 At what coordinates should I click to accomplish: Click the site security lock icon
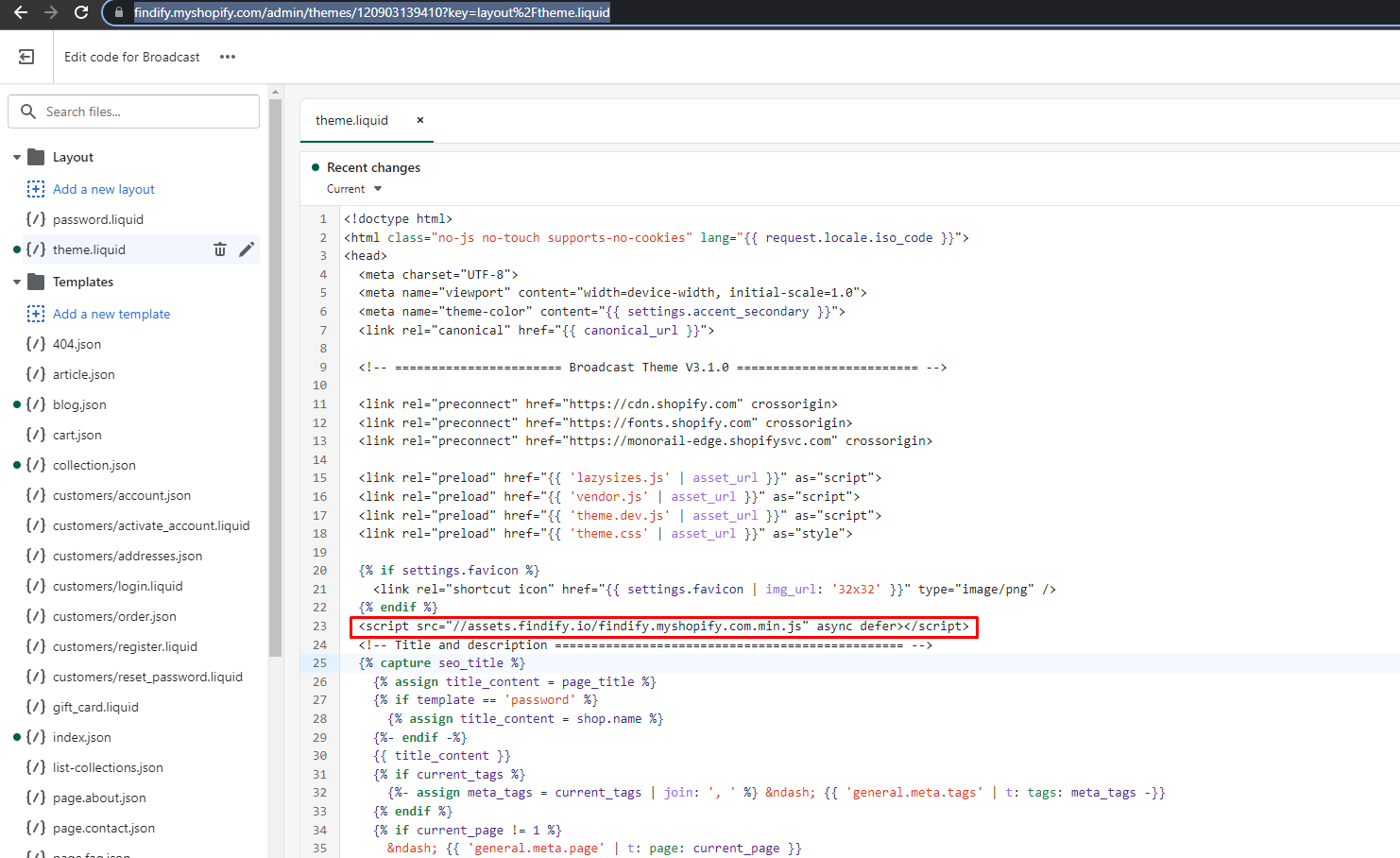click(119, 12)
